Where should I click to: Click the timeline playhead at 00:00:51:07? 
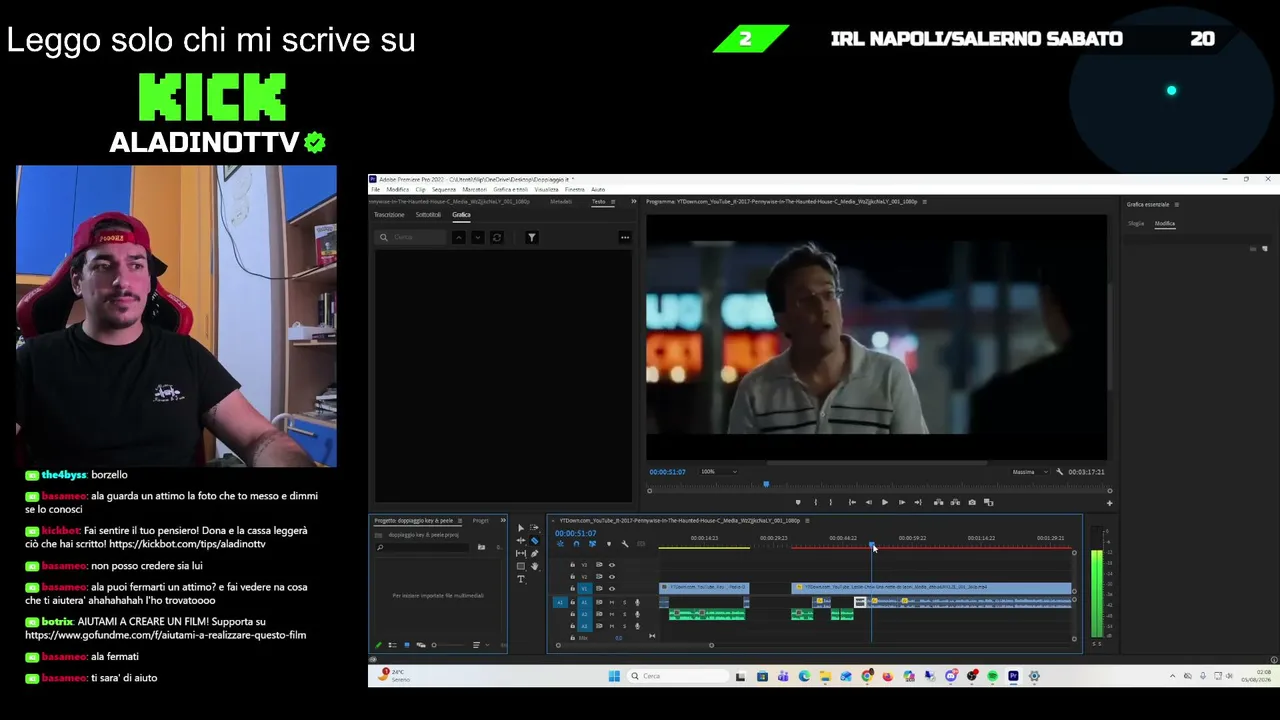tap(872, 546)
